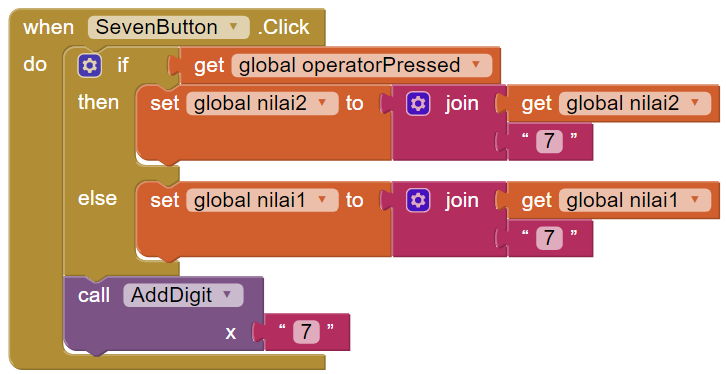Select the when SevenButton.Click event block

coord(49,27)
